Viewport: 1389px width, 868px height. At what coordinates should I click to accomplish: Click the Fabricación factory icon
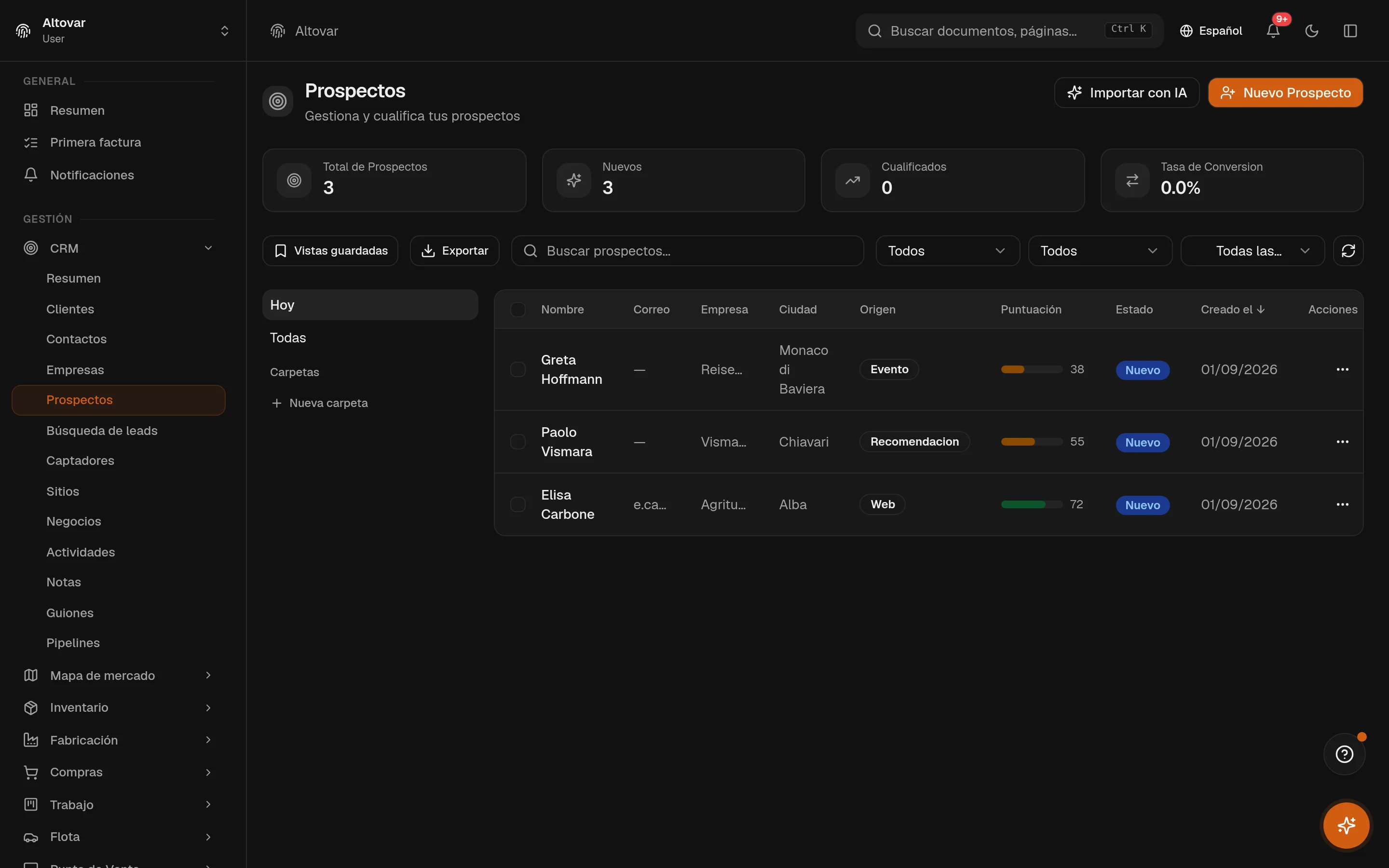coord(31,740)
